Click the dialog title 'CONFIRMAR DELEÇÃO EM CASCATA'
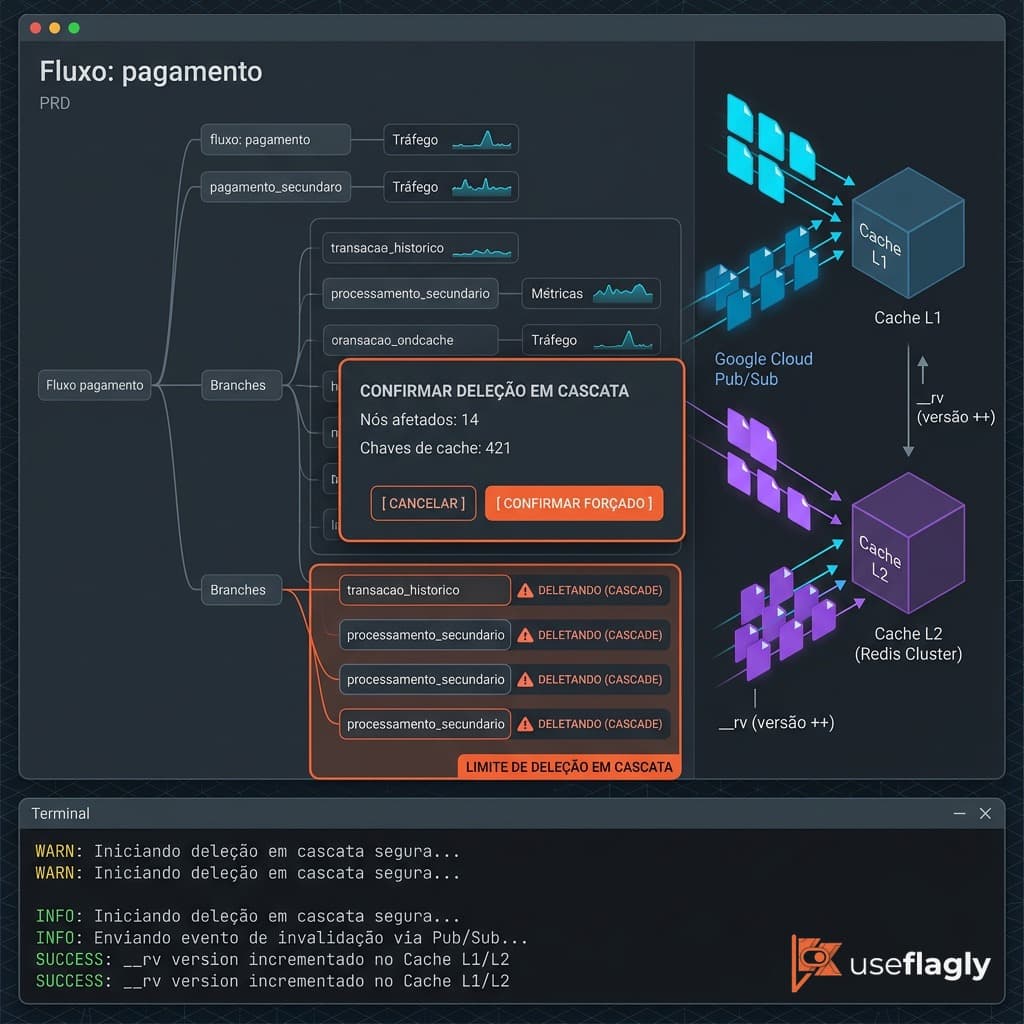The image size is (1024, 1024). point(494,391)
